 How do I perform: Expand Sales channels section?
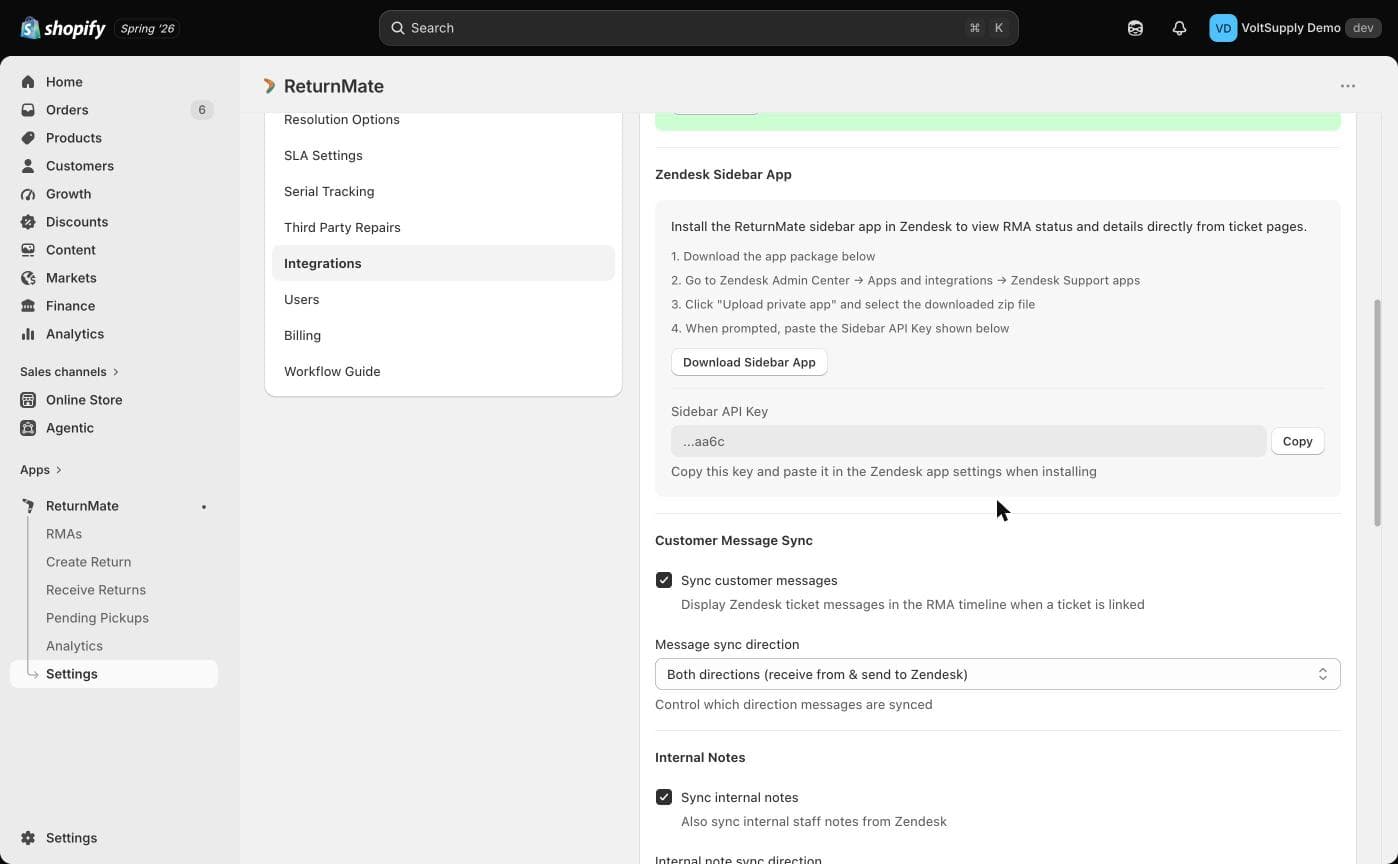tap(69, 372)
